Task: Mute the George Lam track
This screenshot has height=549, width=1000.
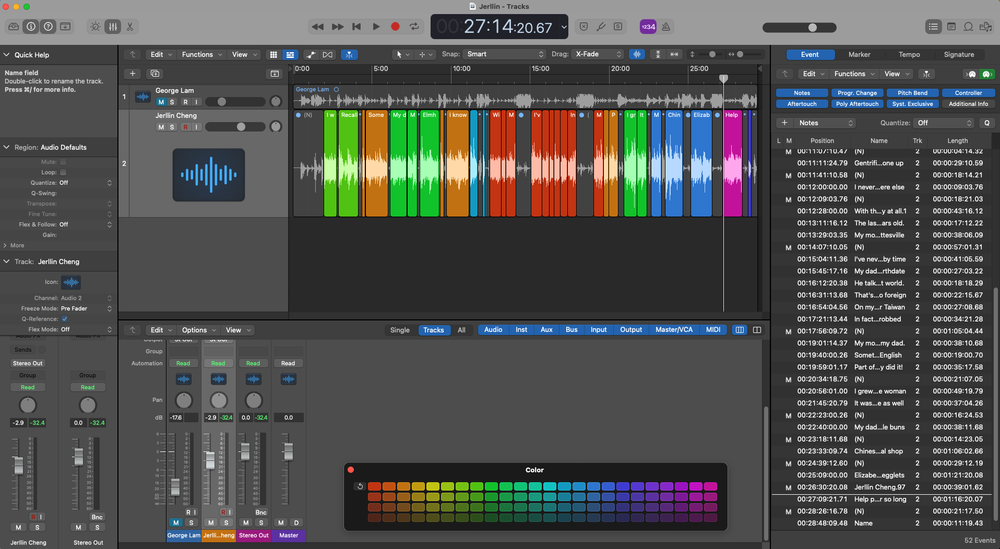Action: pos(160,101)
